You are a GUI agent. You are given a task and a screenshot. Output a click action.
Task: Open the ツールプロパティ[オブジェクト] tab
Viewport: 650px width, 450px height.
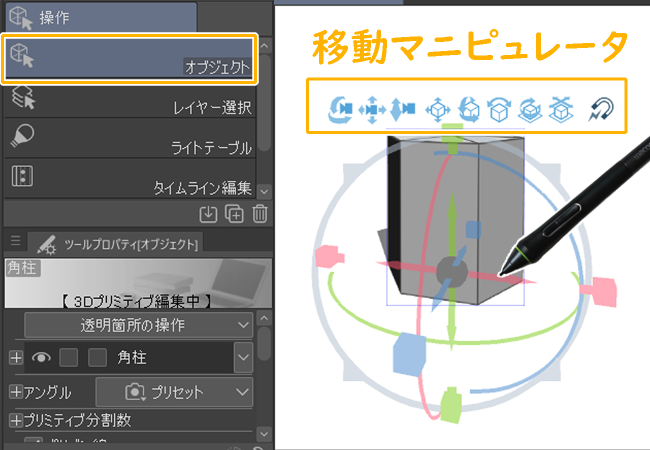(115, 243)
